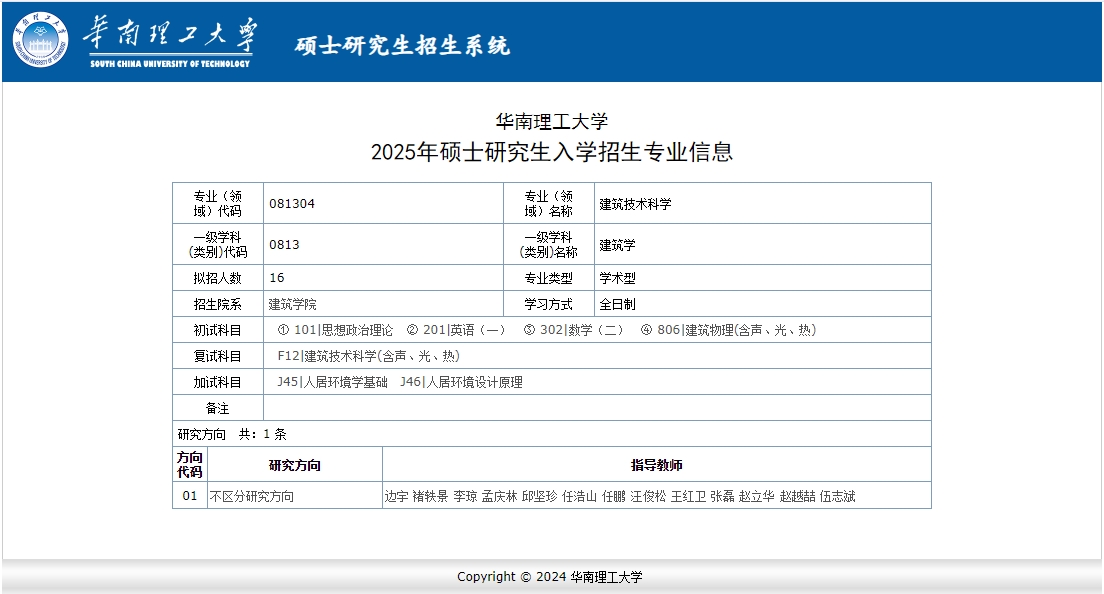Click advisor name 边宇
Viewport: 1104px width, 594px height.
tap(396, 496)
